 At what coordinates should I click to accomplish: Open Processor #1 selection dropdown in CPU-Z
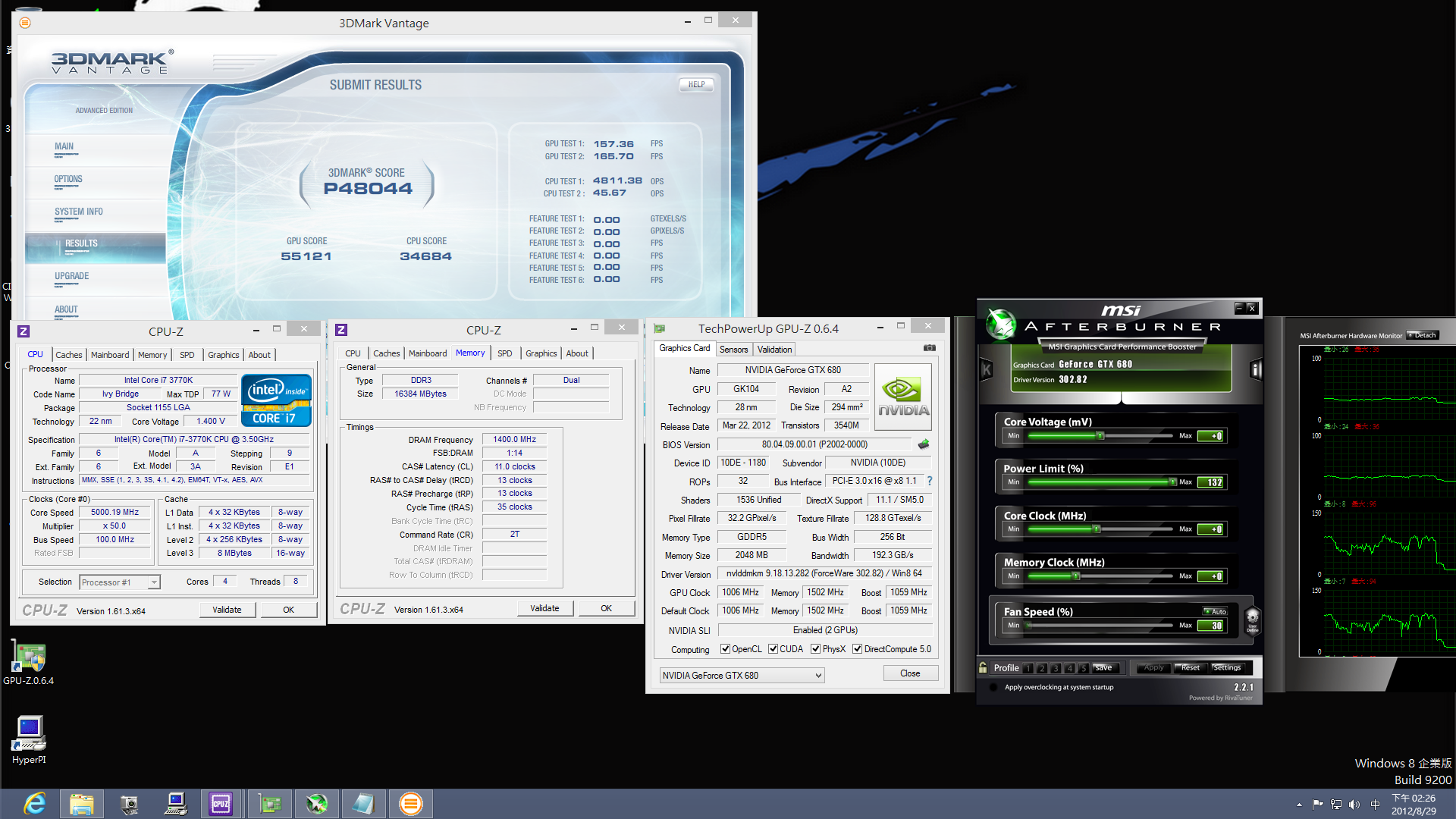[119, 582]
